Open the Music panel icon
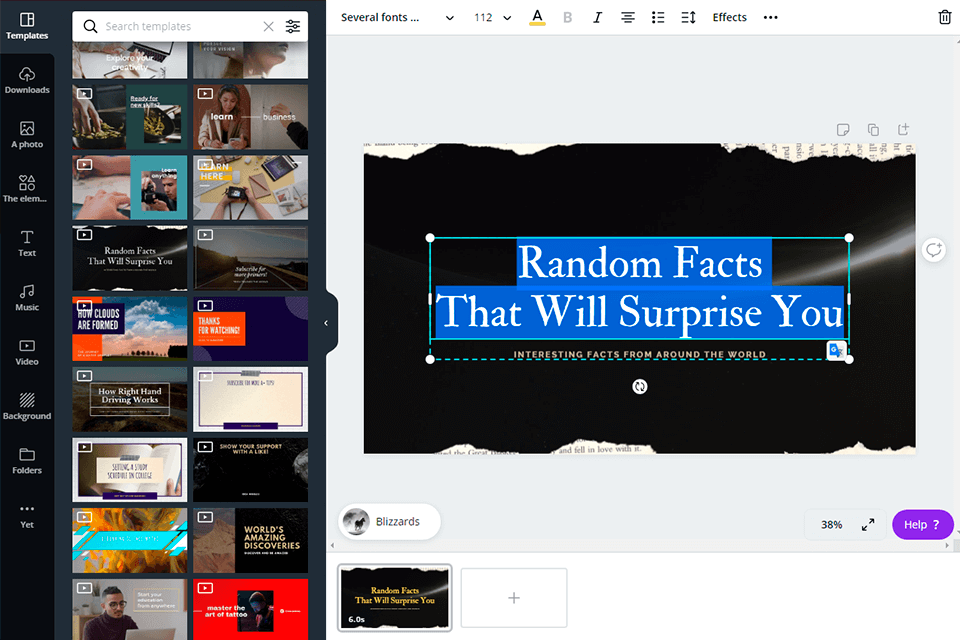This screenshot has height=640, width=960. point(27,297)
